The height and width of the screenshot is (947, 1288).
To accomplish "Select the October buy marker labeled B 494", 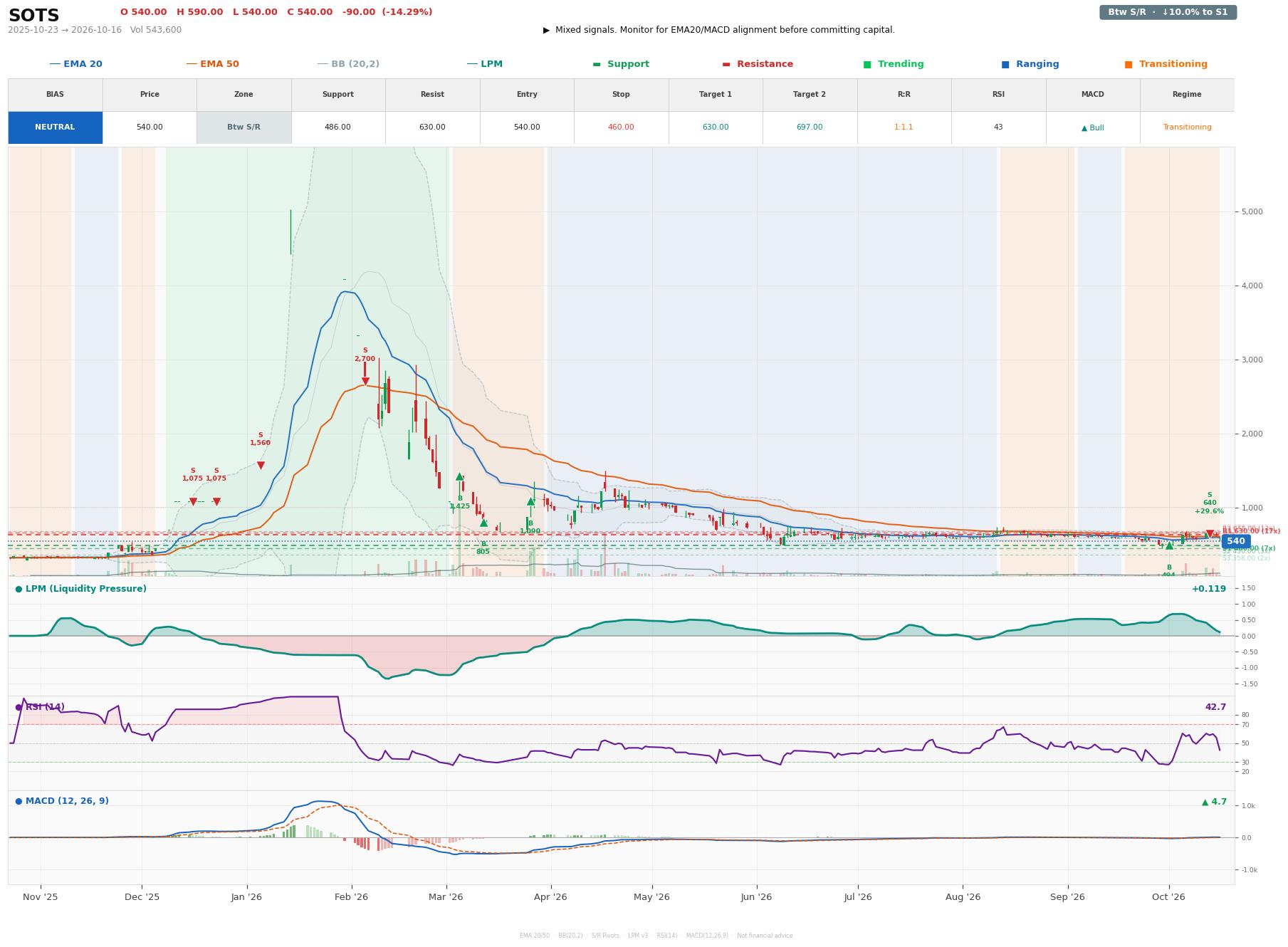I will pyautogui.click(x=1168, y=546).
